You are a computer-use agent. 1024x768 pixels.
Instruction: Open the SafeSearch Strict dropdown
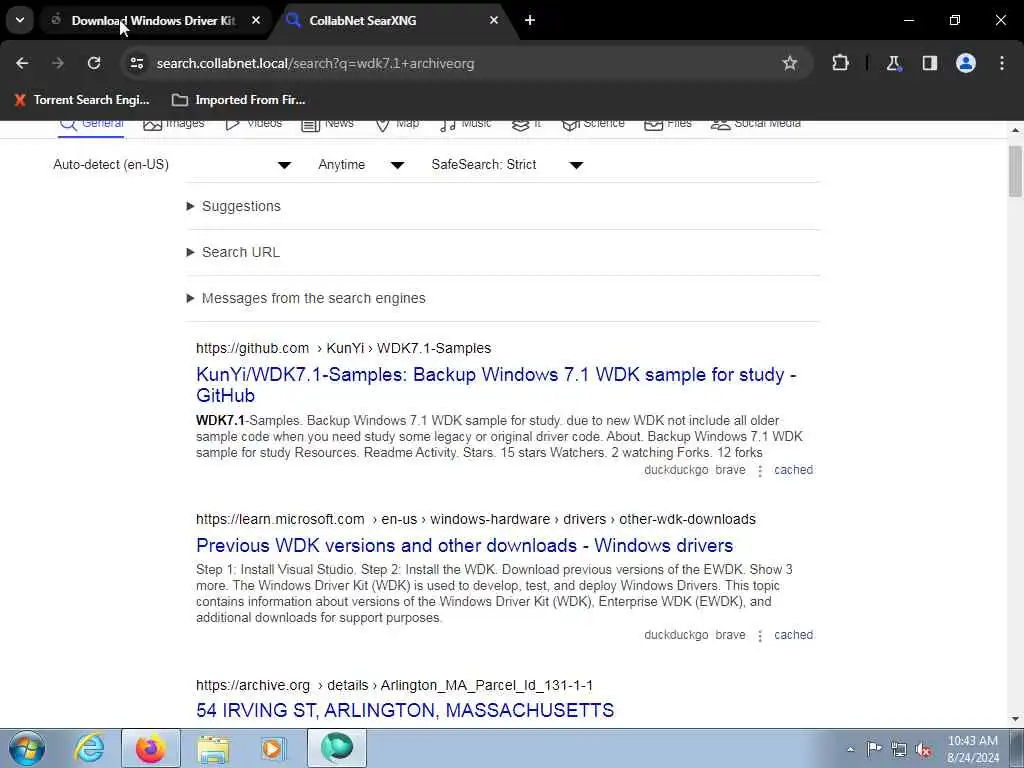pos(507,165)
